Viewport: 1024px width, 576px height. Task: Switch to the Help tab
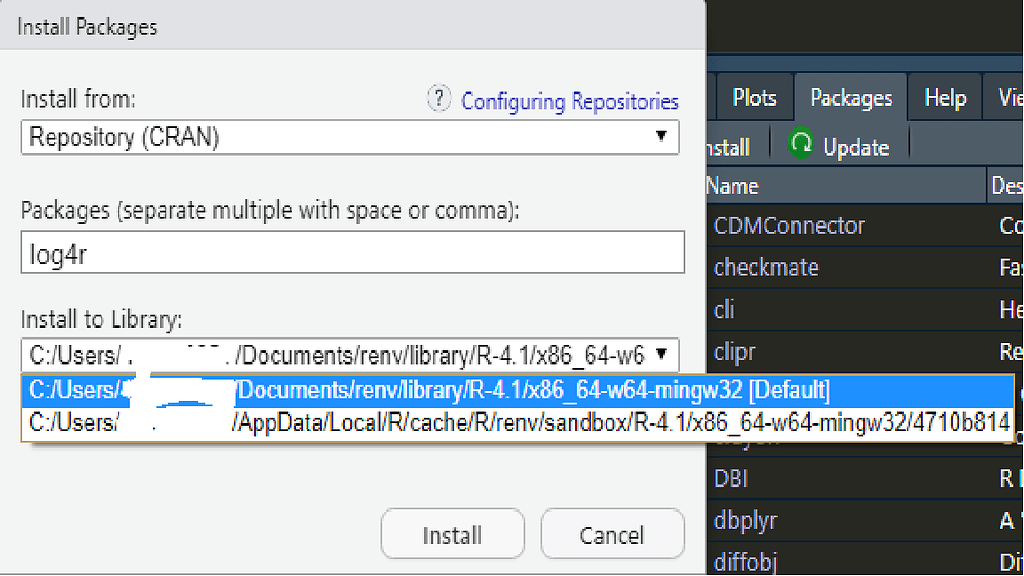944,97
